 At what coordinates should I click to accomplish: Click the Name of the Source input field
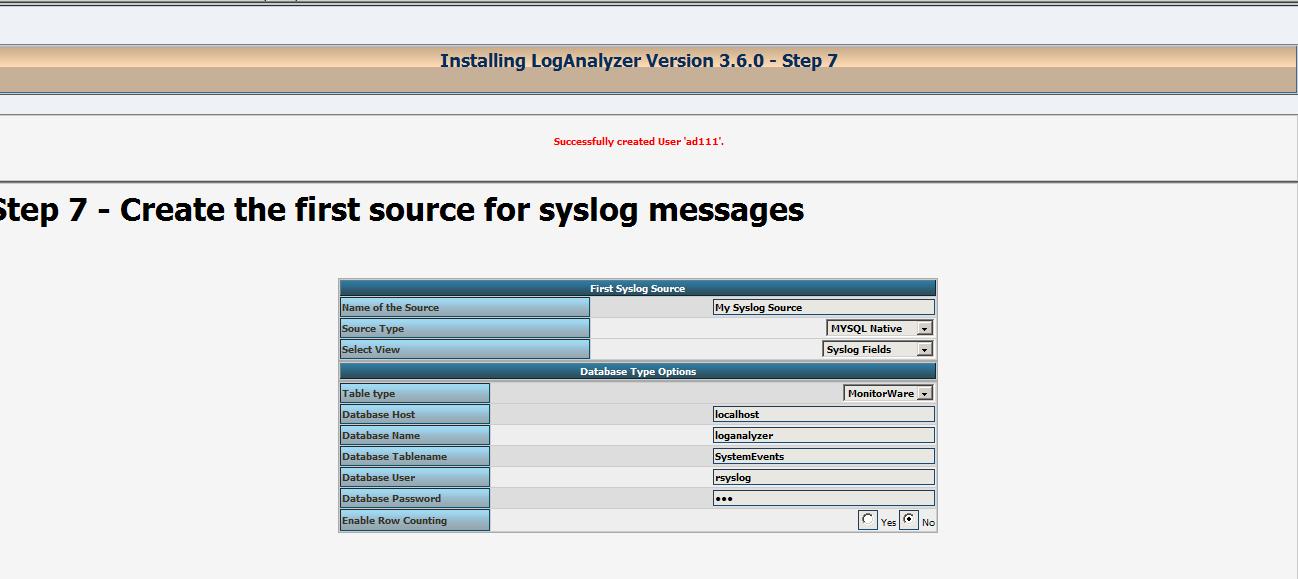pyautogui.click(x=823, y=307)
